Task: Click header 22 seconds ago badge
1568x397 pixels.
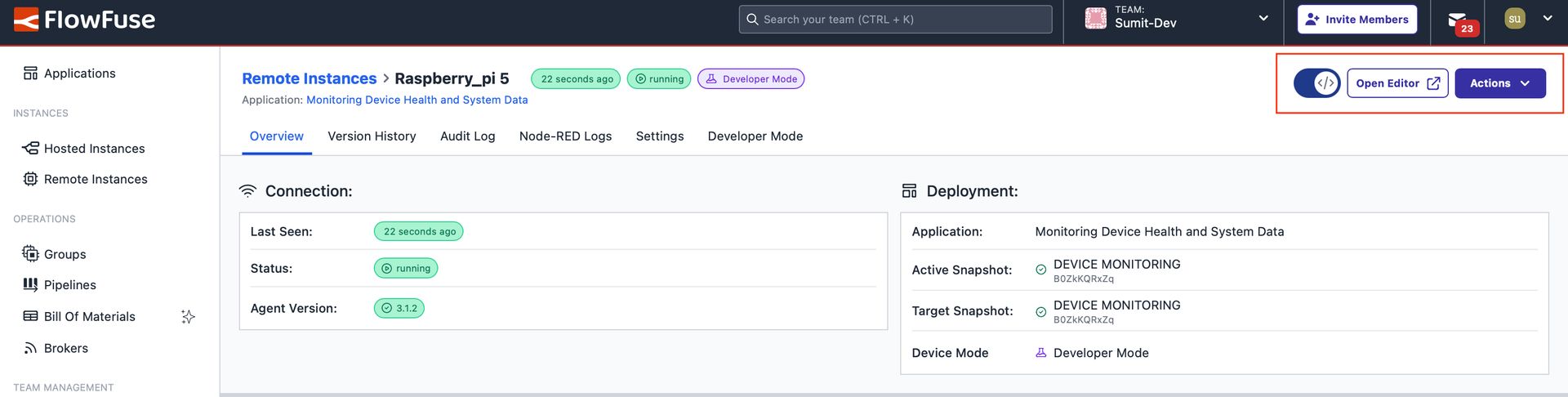Action: click(576, 78)
